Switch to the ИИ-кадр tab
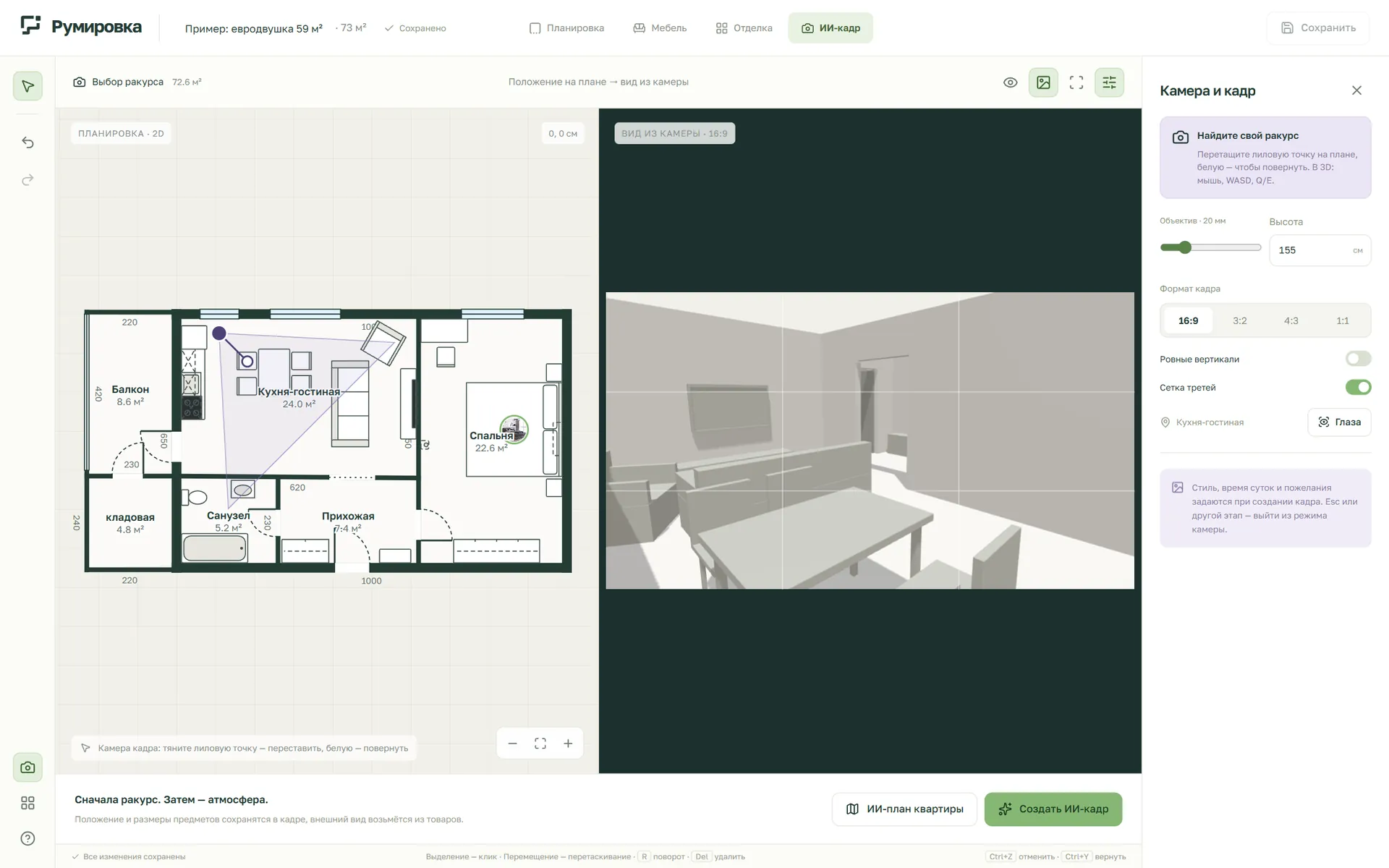 click(x=831, y=28)
